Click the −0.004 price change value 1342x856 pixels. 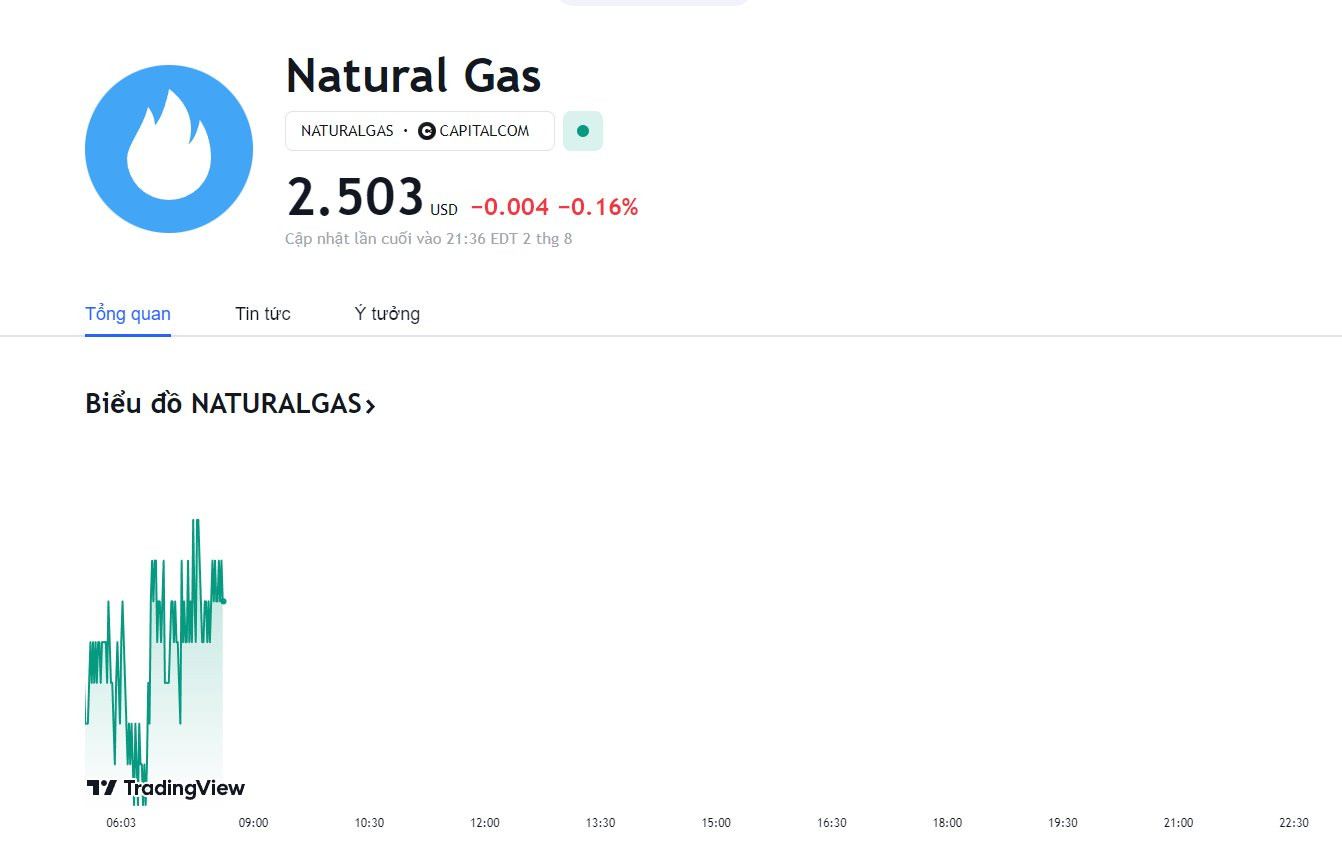510,207
